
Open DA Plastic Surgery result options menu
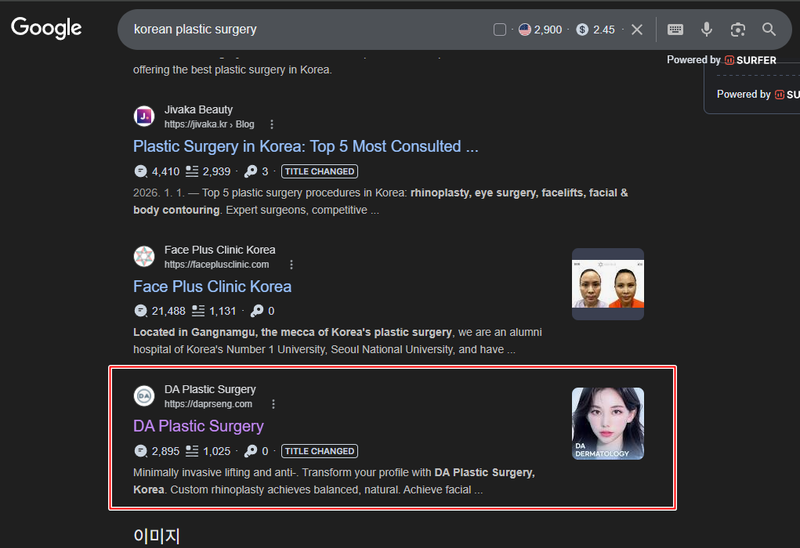click(273, 404)
